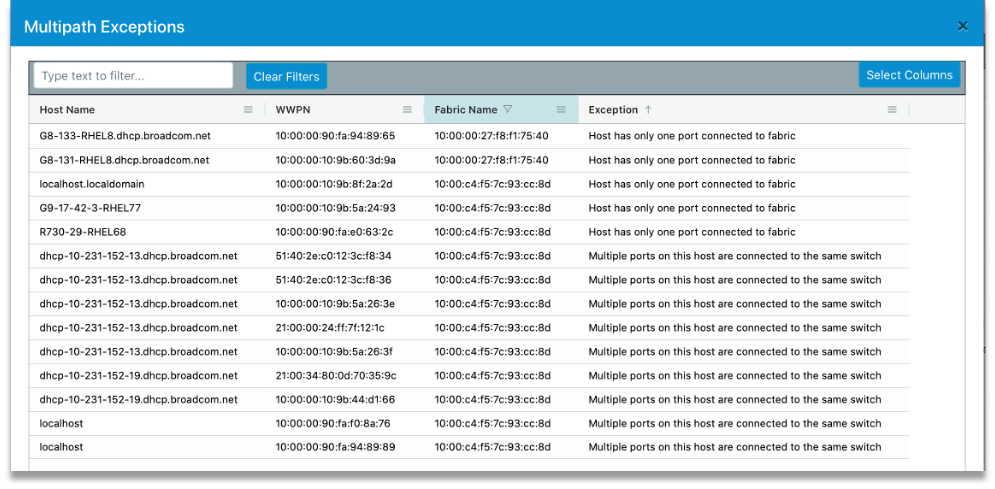Click WWPN 10:00:00:90:fa:e0:63:2c

(334, 232)
